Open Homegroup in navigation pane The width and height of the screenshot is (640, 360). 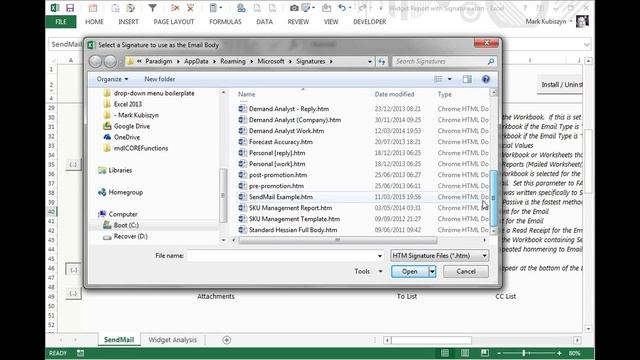click(125, 192)
